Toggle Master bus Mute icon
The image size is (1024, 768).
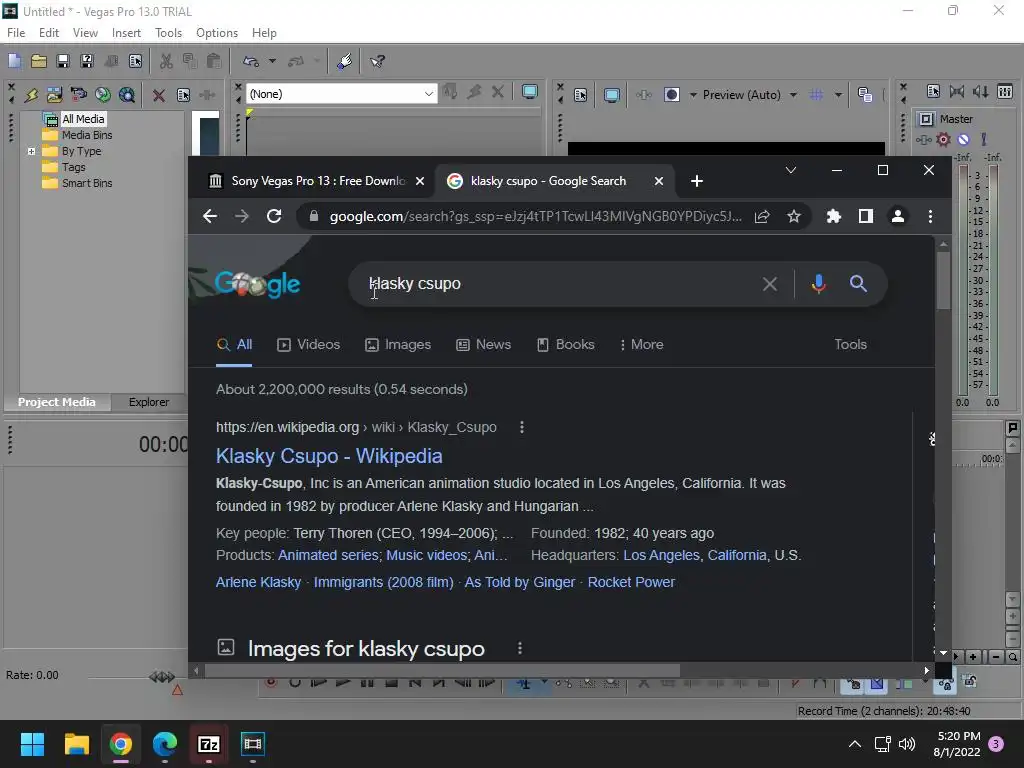pyautogui.click(x=963, y=139)
